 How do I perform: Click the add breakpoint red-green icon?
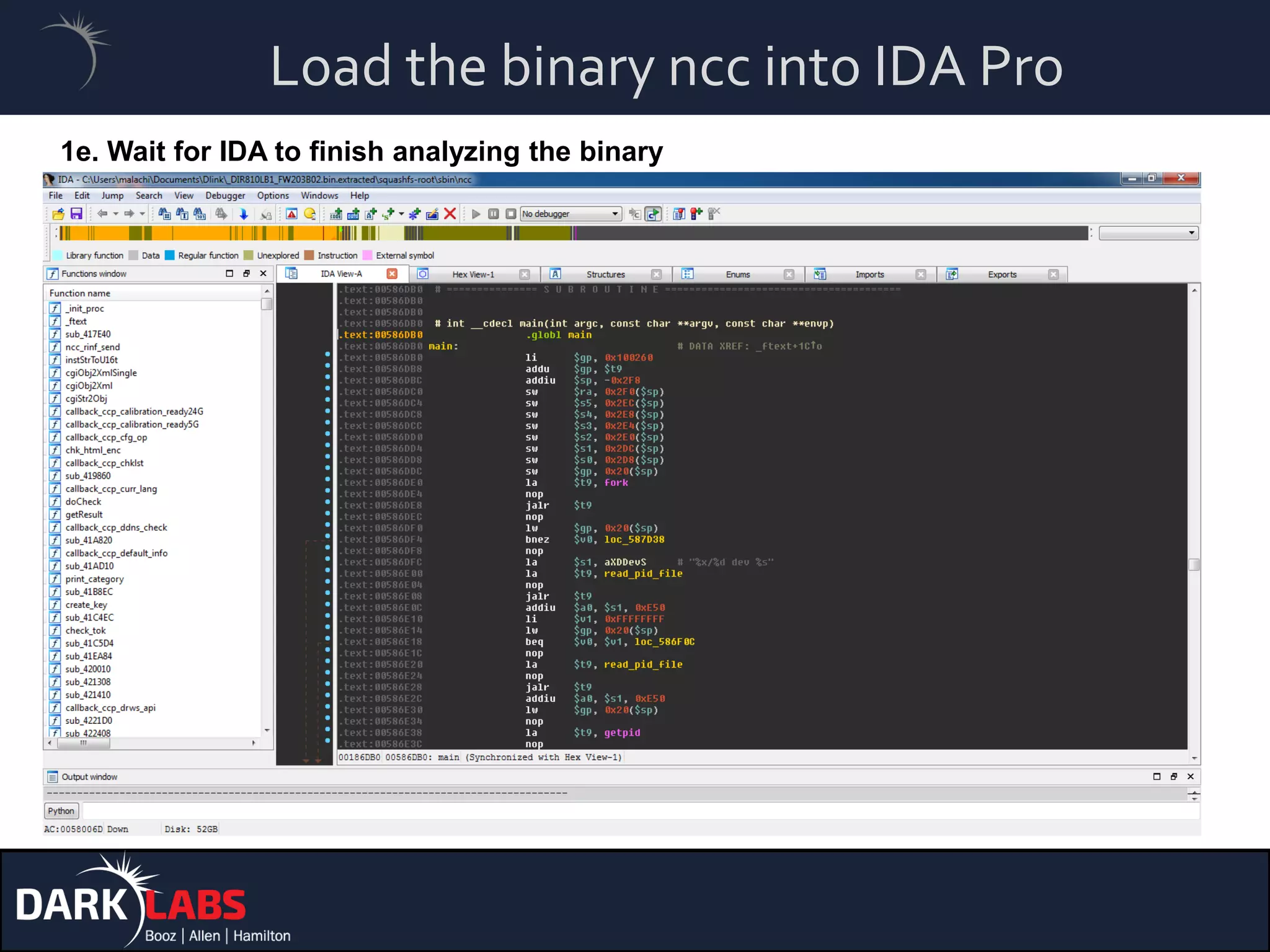(x=696, y=214)
